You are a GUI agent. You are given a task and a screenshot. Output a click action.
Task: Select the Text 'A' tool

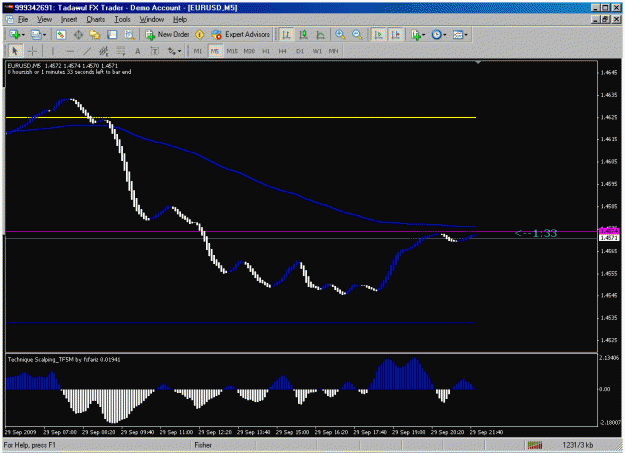pyautogui.click(x=138, y=51)
